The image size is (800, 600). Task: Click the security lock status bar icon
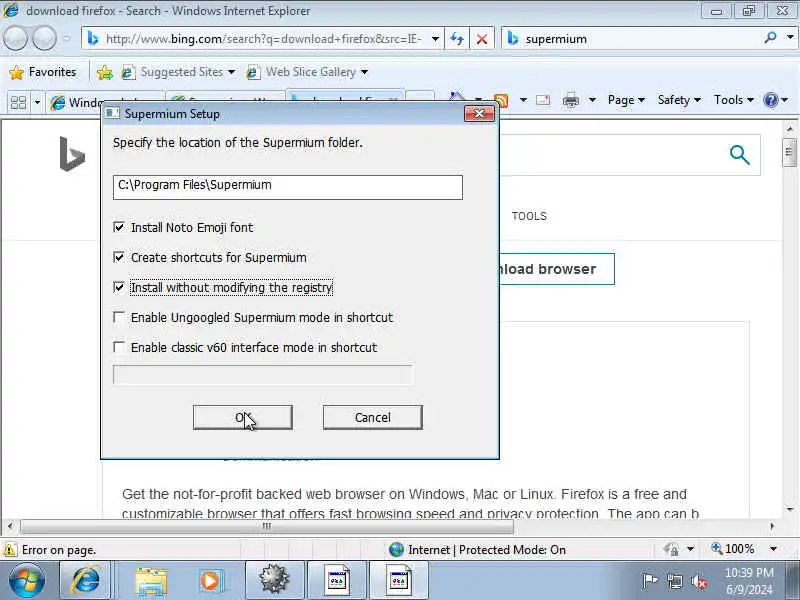tap(672, 549)
